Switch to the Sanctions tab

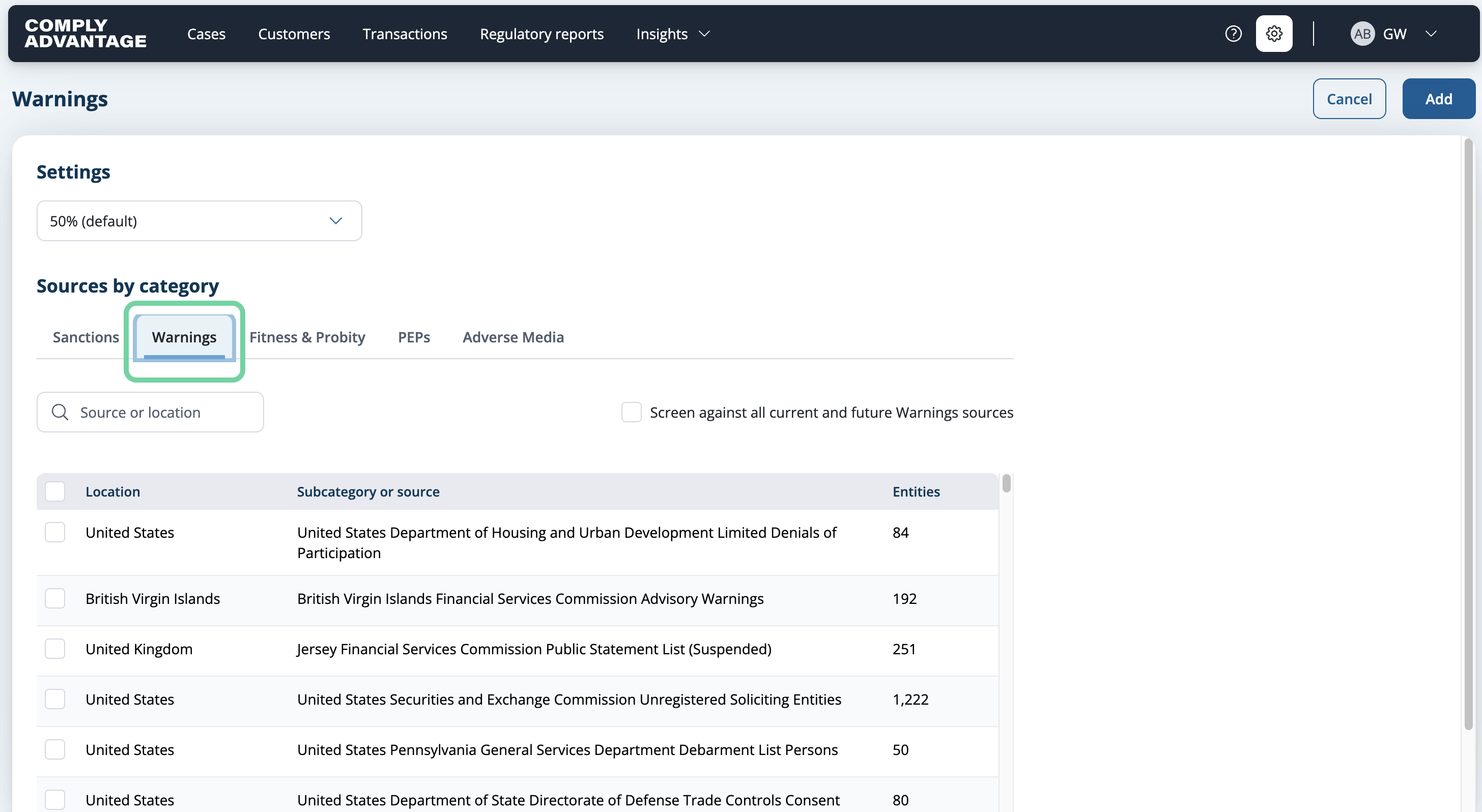coord(85,337)
